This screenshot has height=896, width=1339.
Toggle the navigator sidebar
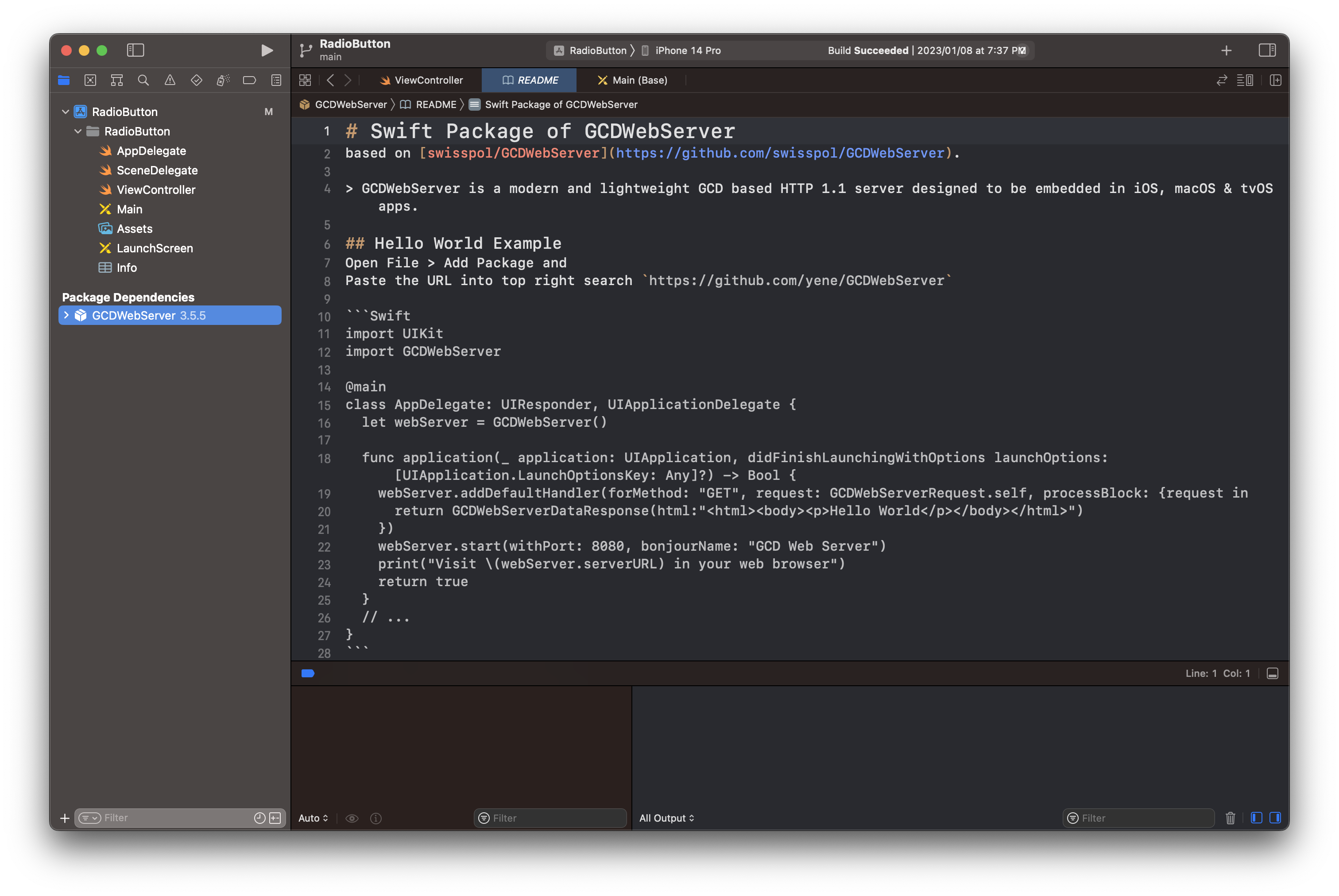(135, 50)
